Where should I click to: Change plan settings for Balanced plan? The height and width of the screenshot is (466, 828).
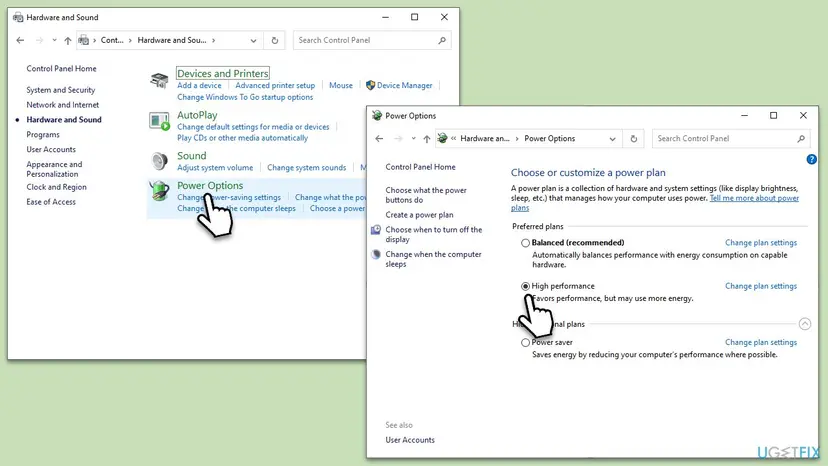click(x=761, y=243)
